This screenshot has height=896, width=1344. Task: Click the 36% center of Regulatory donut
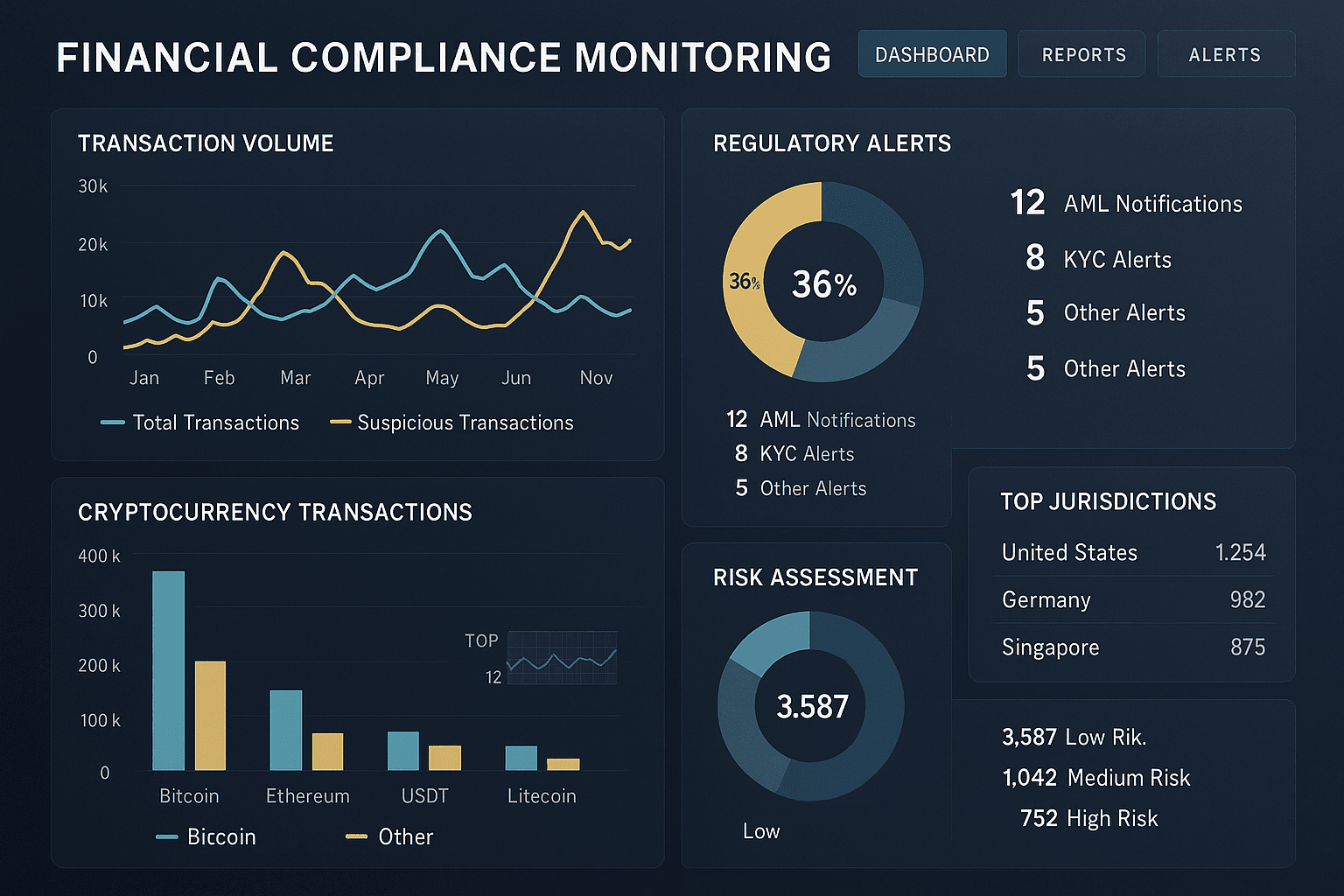point(823,283)
